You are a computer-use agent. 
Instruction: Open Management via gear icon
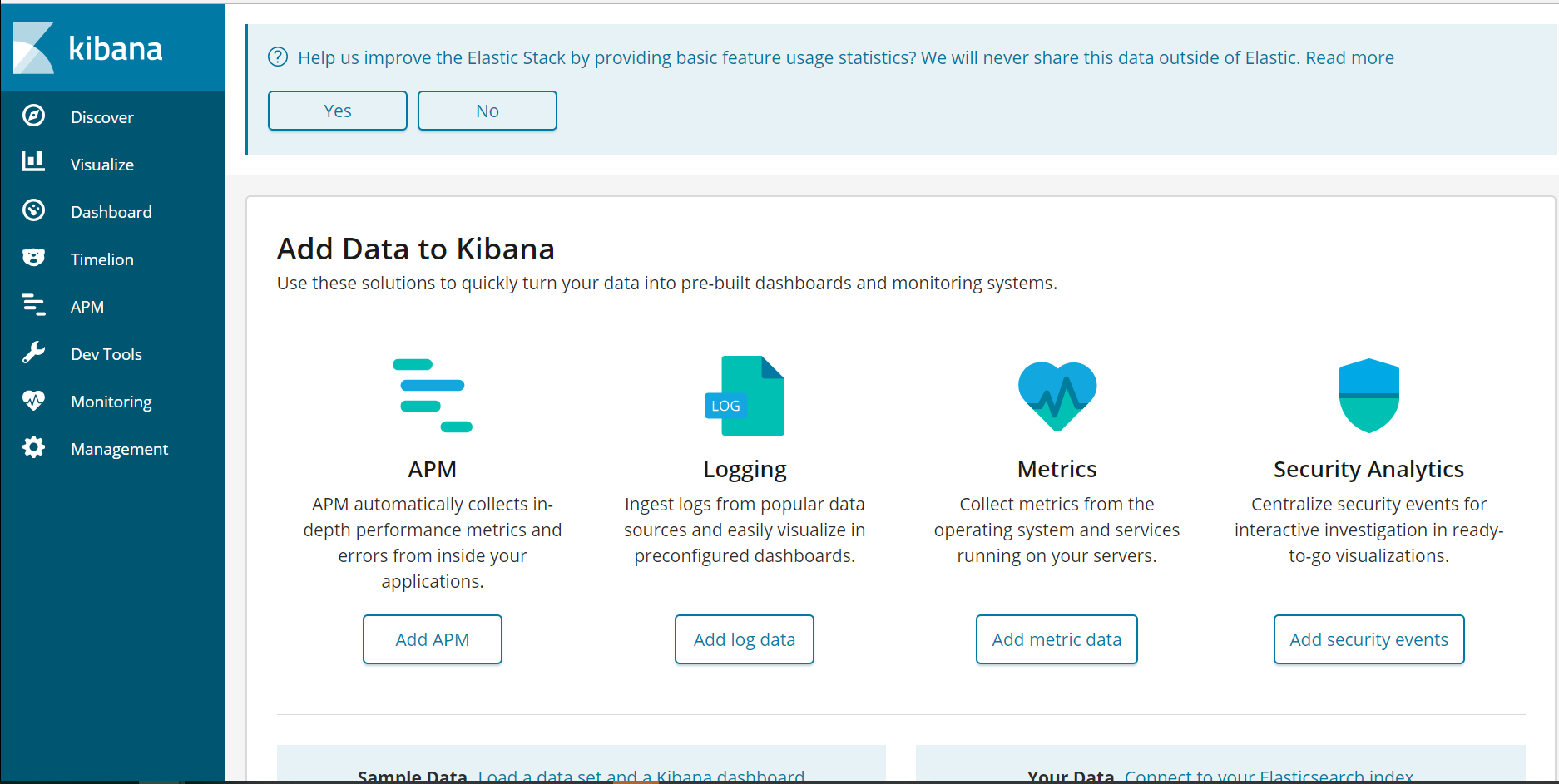tap(34, 447)
